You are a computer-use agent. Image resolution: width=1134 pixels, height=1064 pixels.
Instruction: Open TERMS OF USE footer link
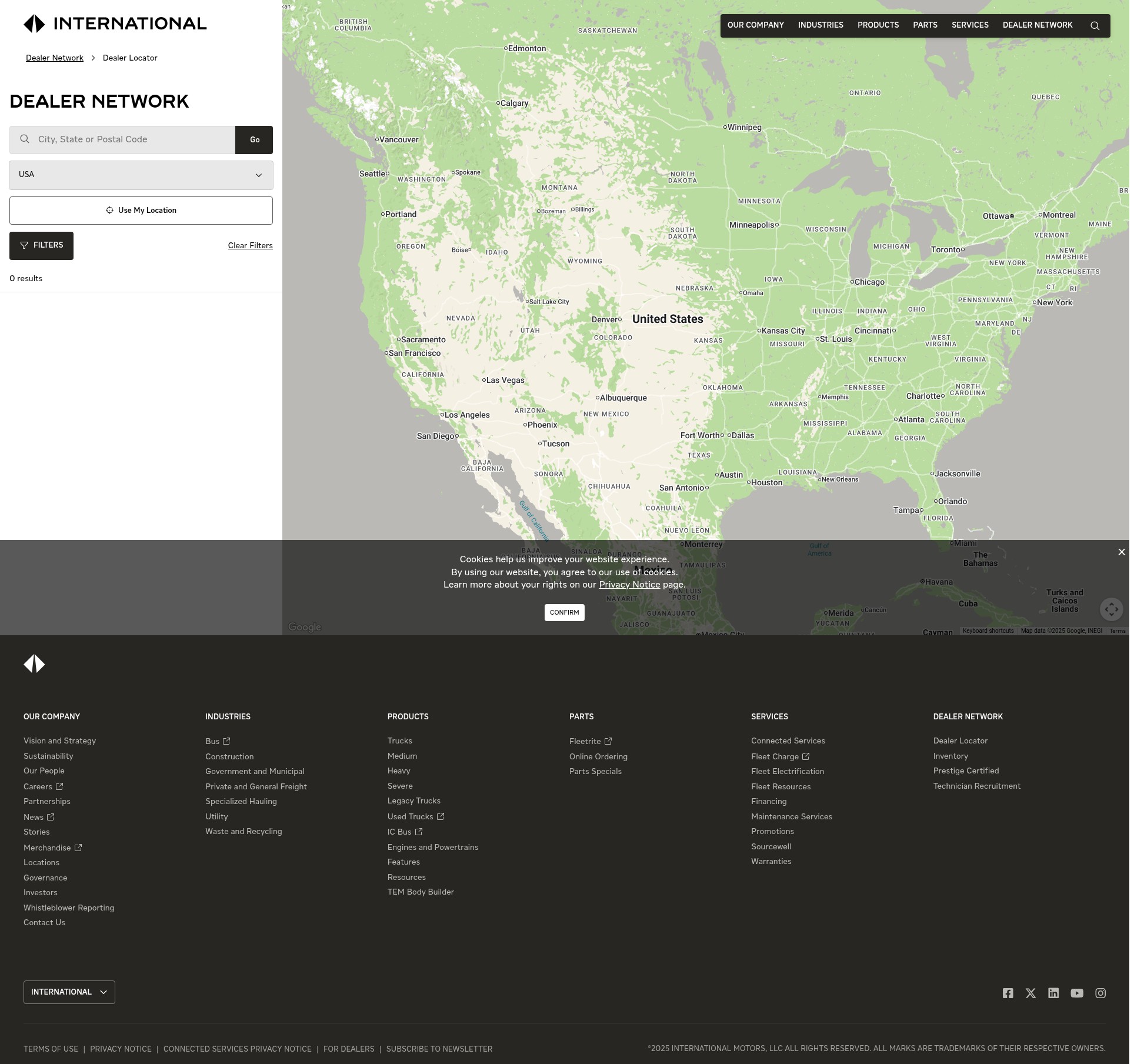coord(51,1049)
